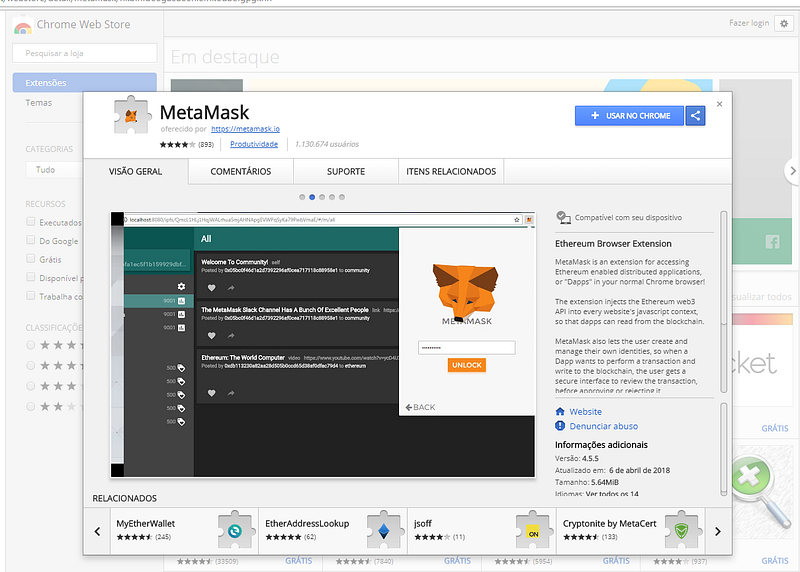This screenshot has width=800, height=572.
Task: Open the Website link
Action: click(x=585, y=412)
